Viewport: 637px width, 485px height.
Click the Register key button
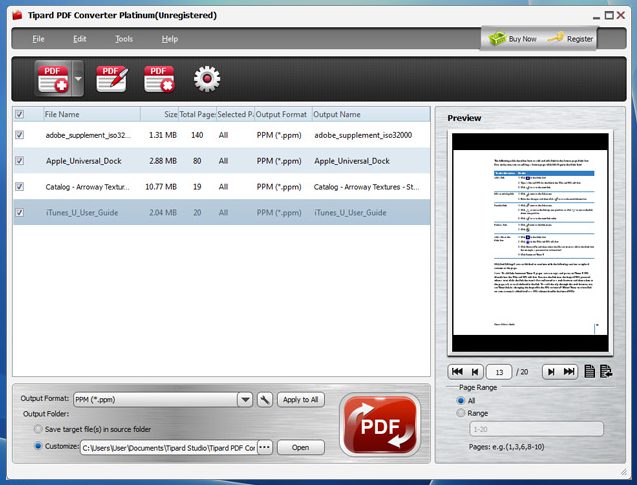[570, 39]
